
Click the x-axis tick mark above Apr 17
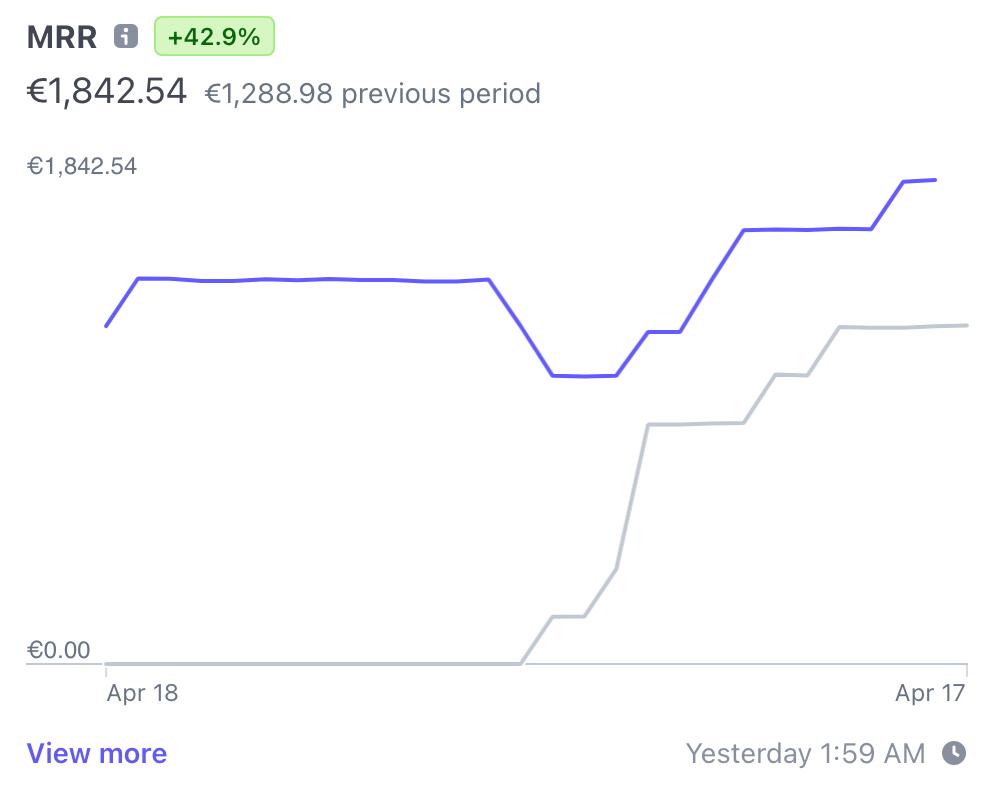pos(966,668)
